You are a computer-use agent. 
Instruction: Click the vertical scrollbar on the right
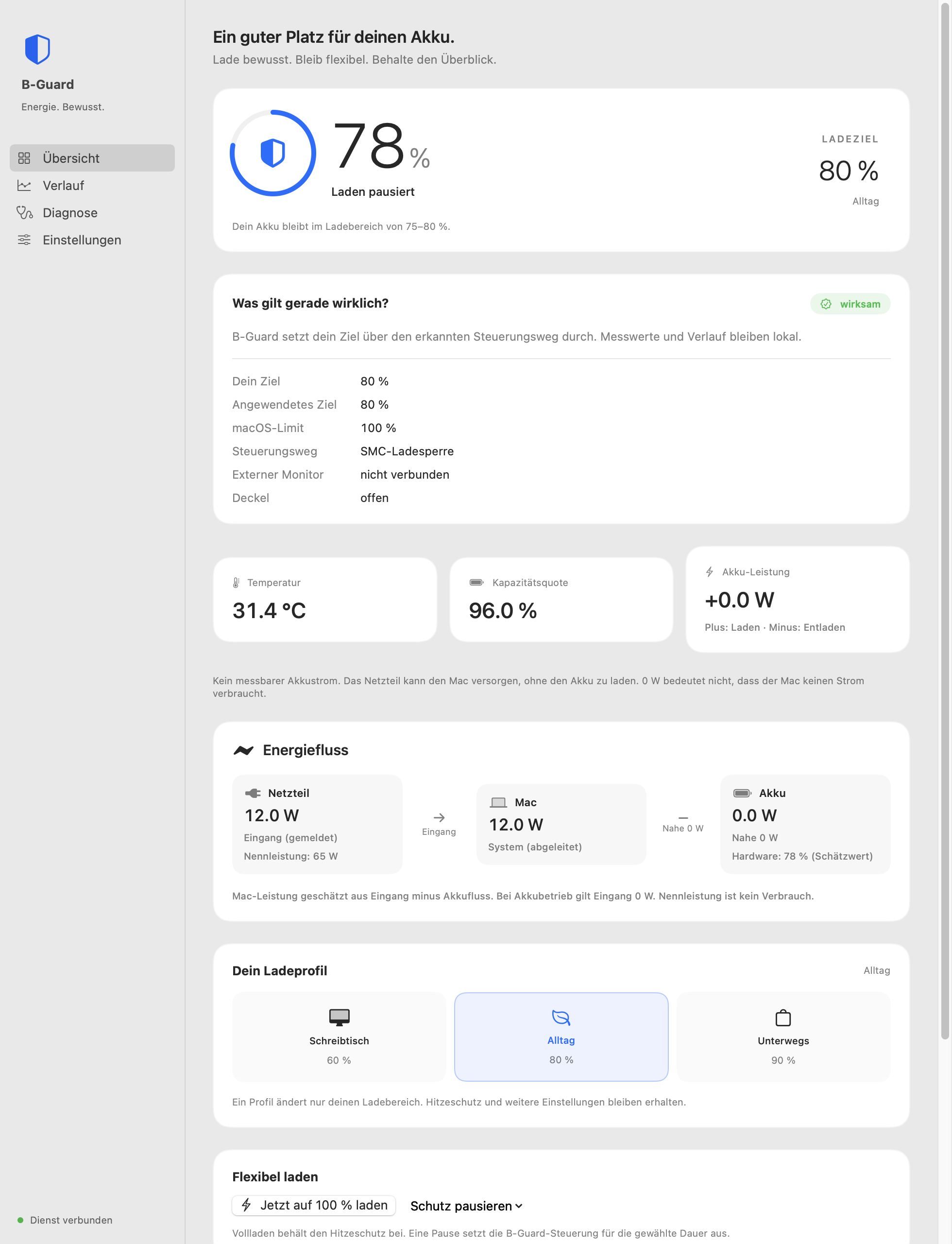click(945, 521)
